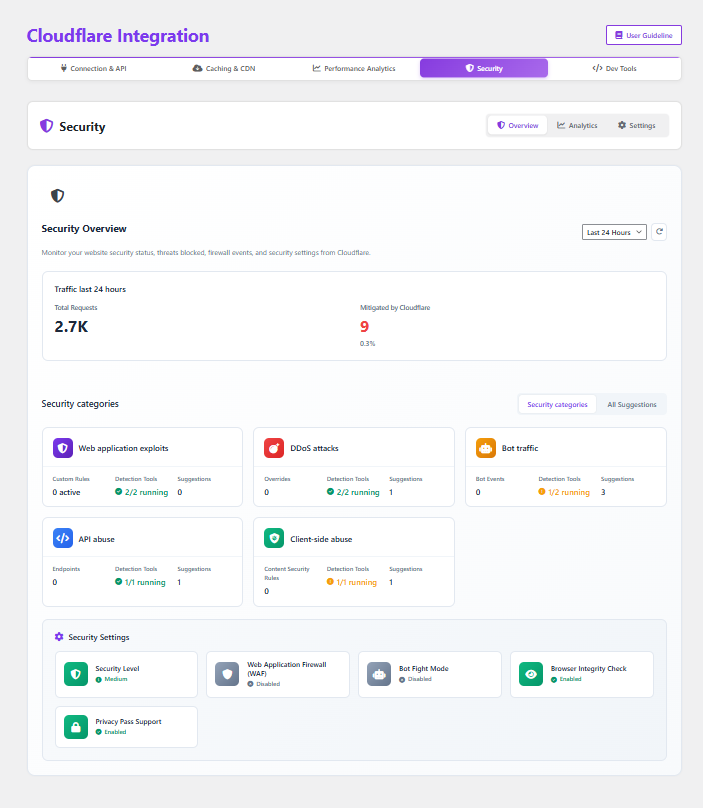Open the Settings sub-tab
This screenshot has width=703, height=808.
click(x=637, y=125)
